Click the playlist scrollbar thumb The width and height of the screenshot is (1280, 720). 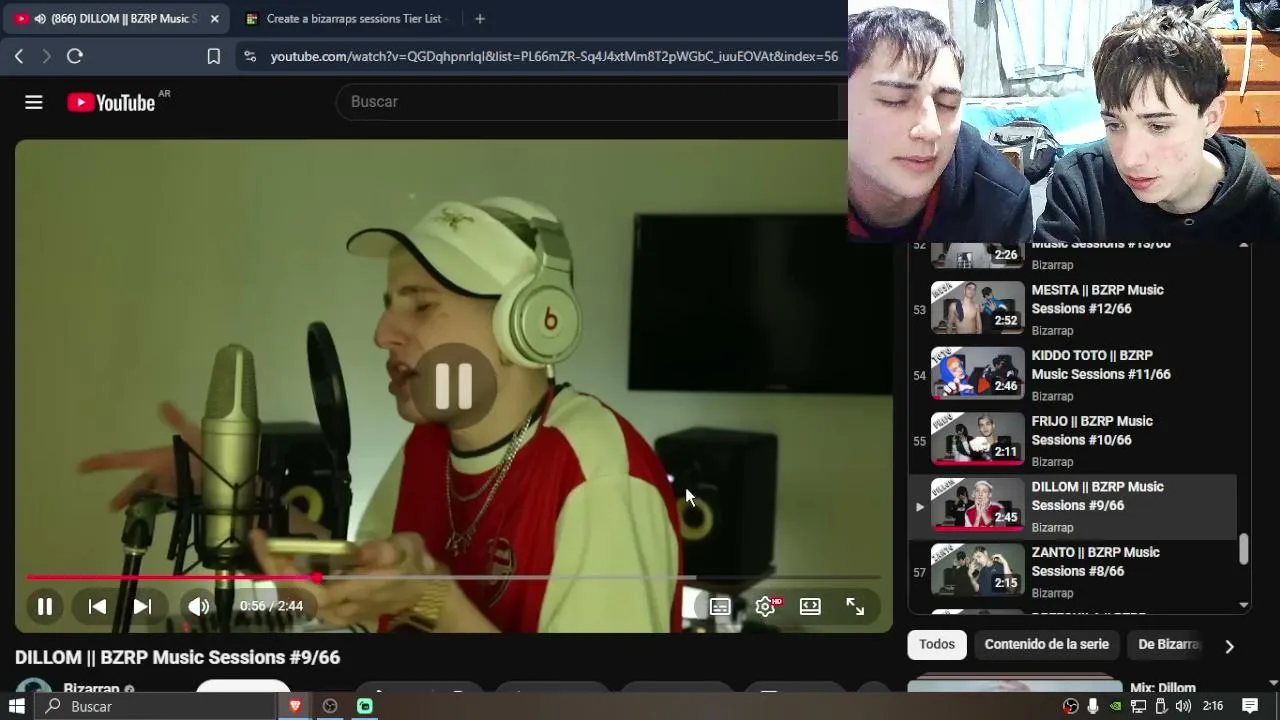[x=1244, y=549]
